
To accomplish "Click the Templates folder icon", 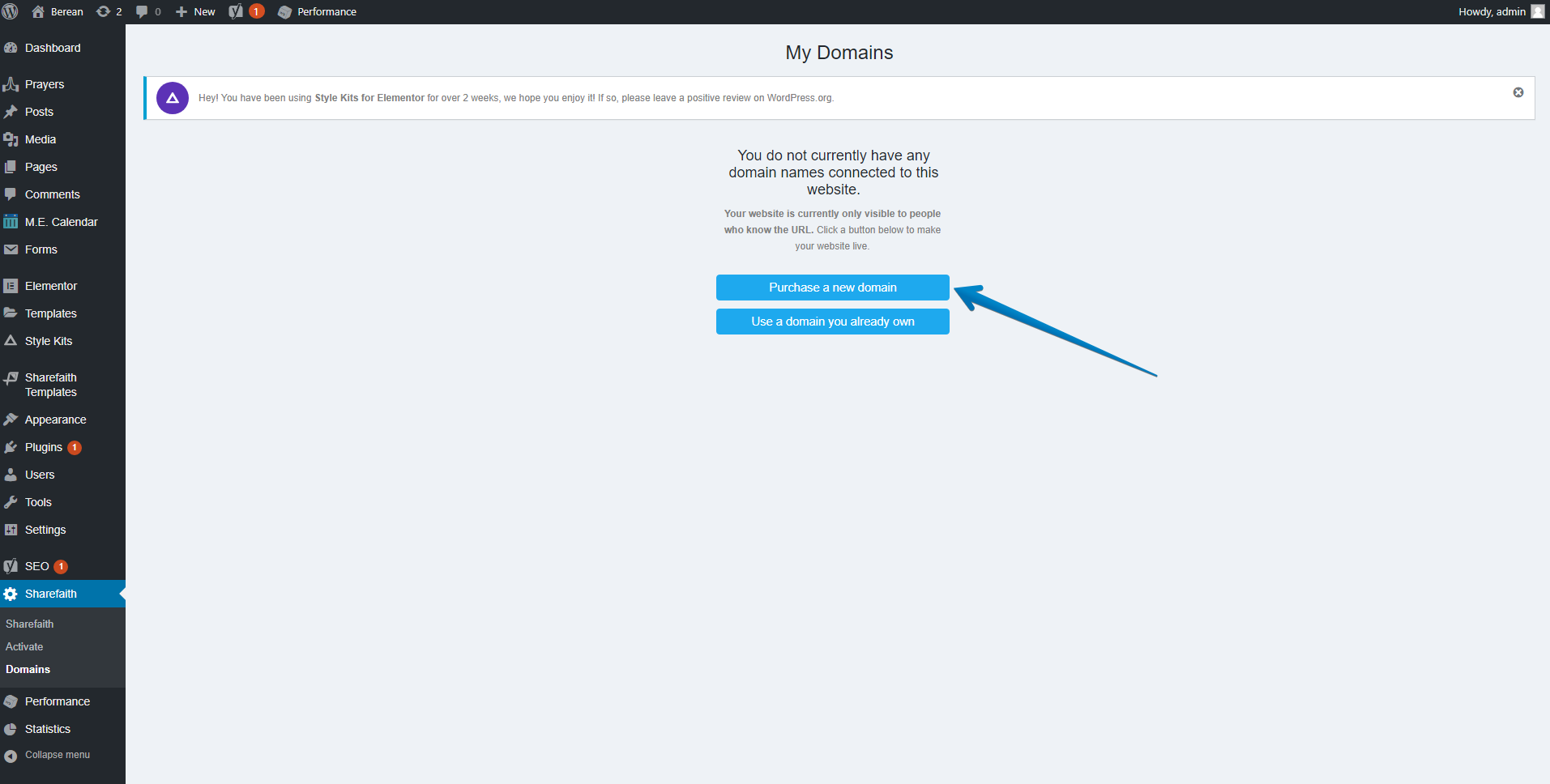I will [x=11, y=313].
